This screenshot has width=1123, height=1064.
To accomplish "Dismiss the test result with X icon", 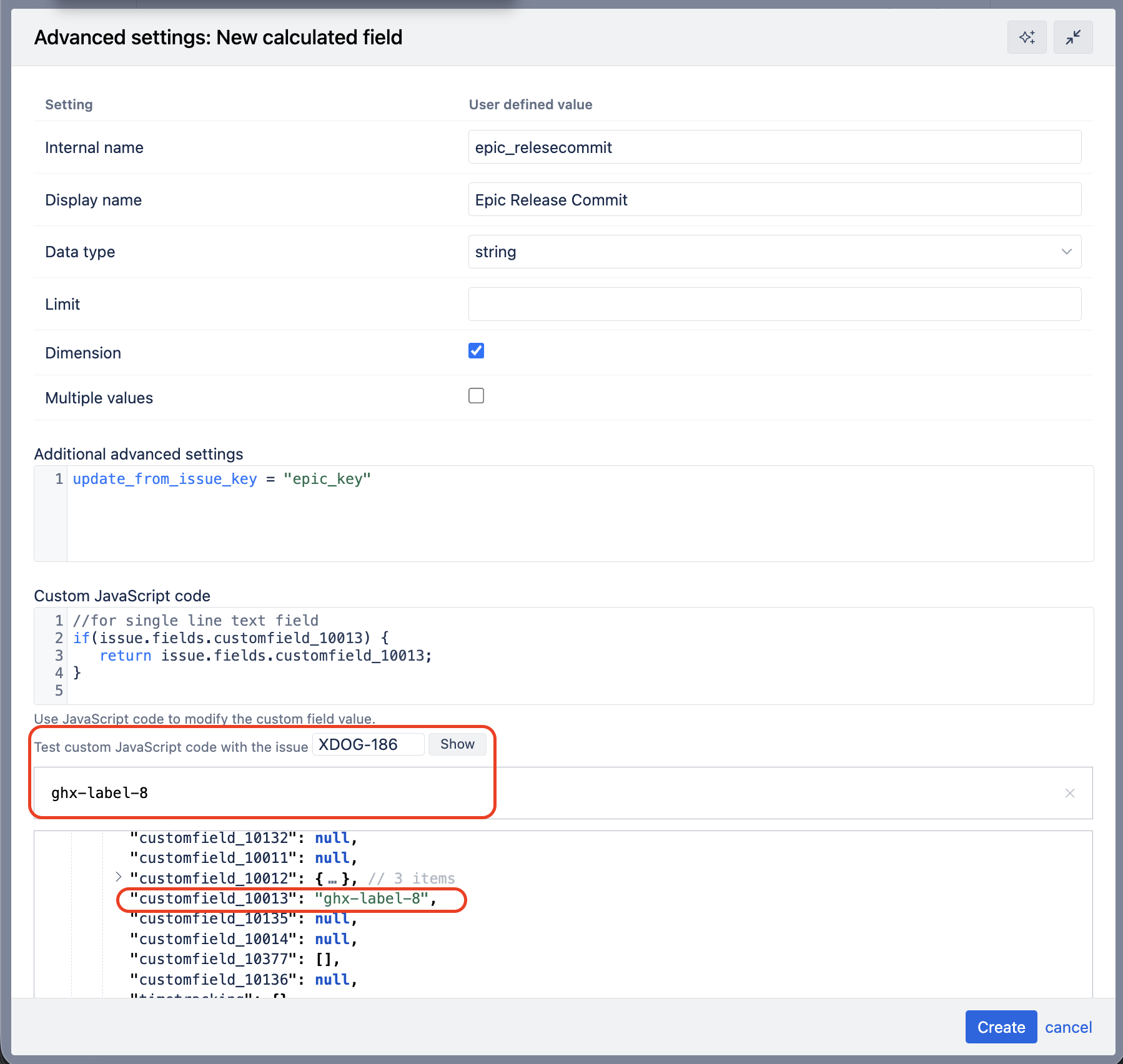I will point(1069,793).
